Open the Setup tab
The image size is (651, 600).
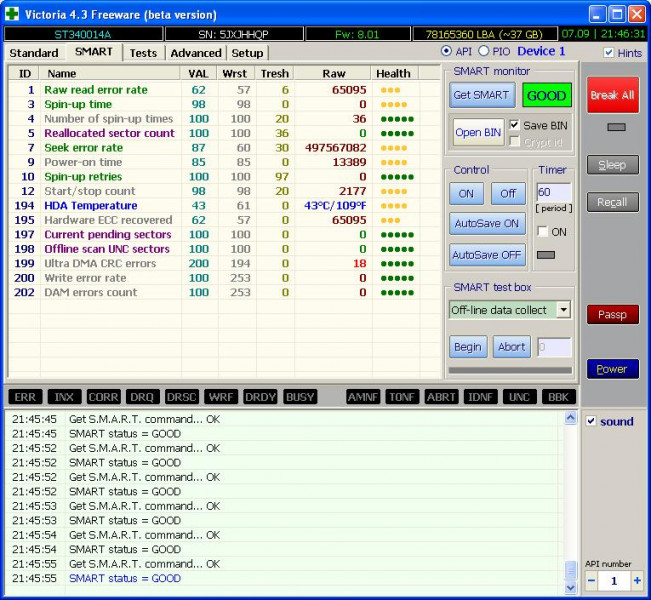(247, 53)
